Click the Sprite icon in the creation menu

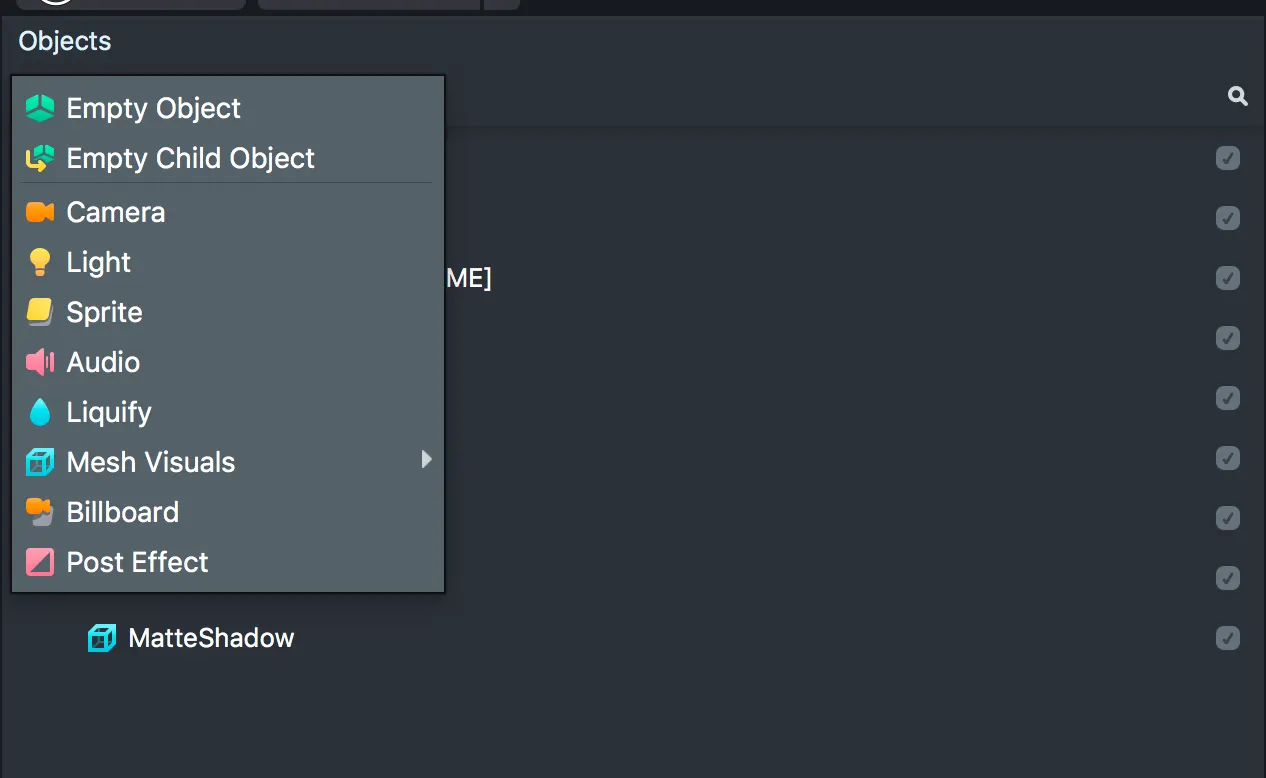[41, 311]
